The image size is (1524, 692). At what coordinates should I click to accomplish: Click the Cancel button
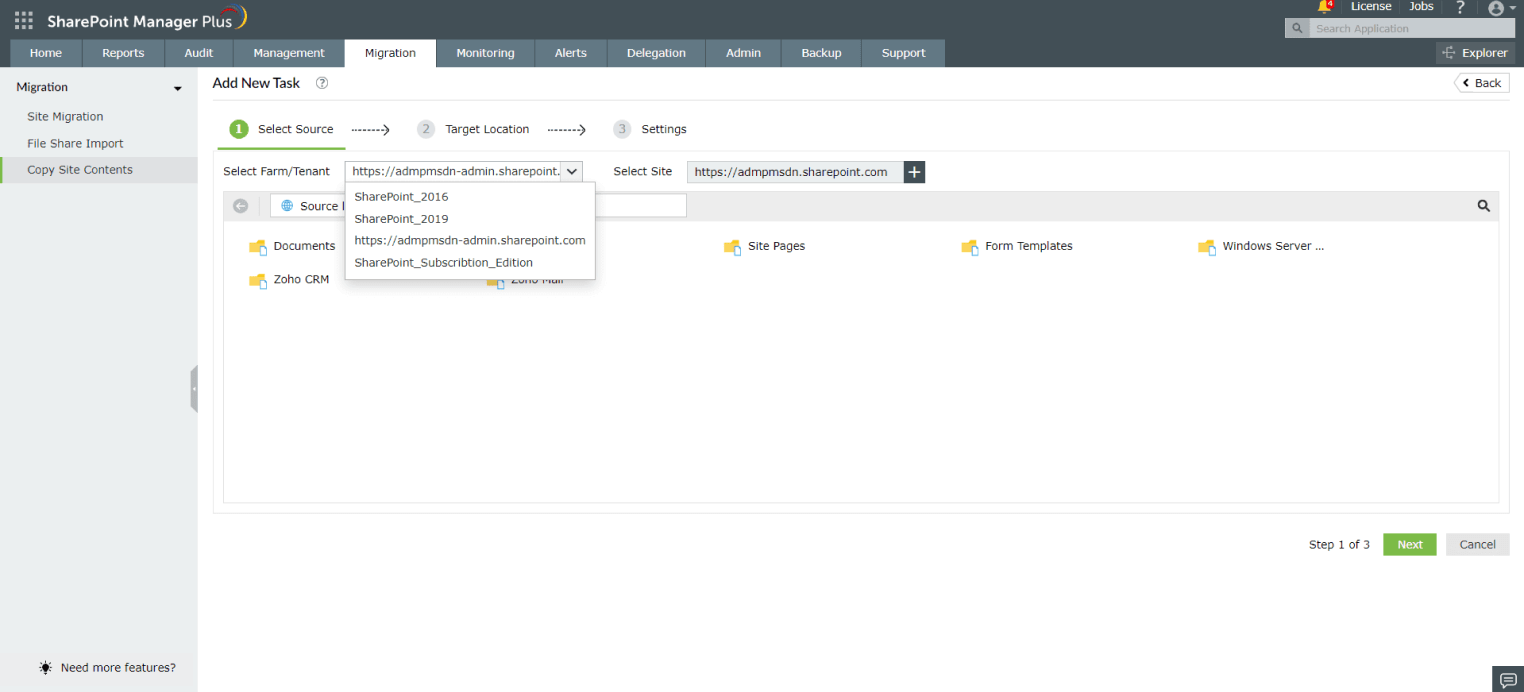pos(1478,545)
